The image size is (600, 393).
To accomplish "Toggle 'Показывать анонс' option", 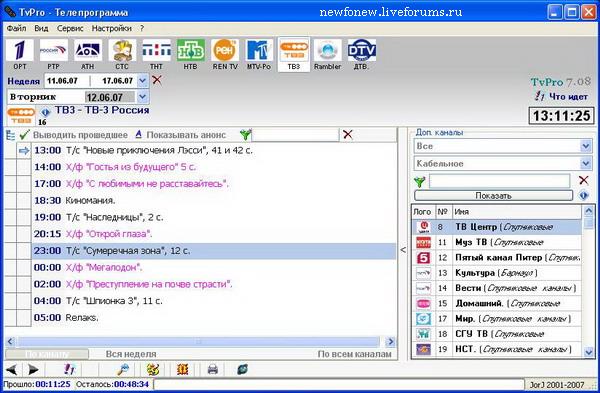I will (x=181, y=135).
